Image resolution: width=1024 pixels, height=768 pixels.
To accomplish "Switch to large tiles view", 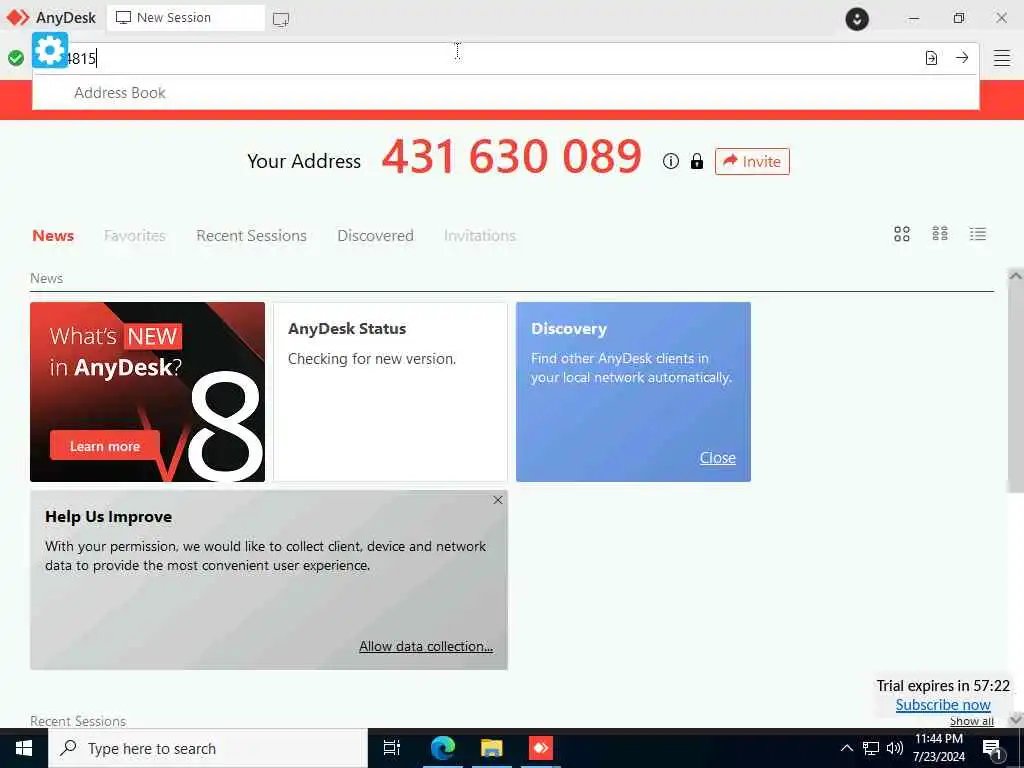I will pyautogui.click(x=902, y=234).
